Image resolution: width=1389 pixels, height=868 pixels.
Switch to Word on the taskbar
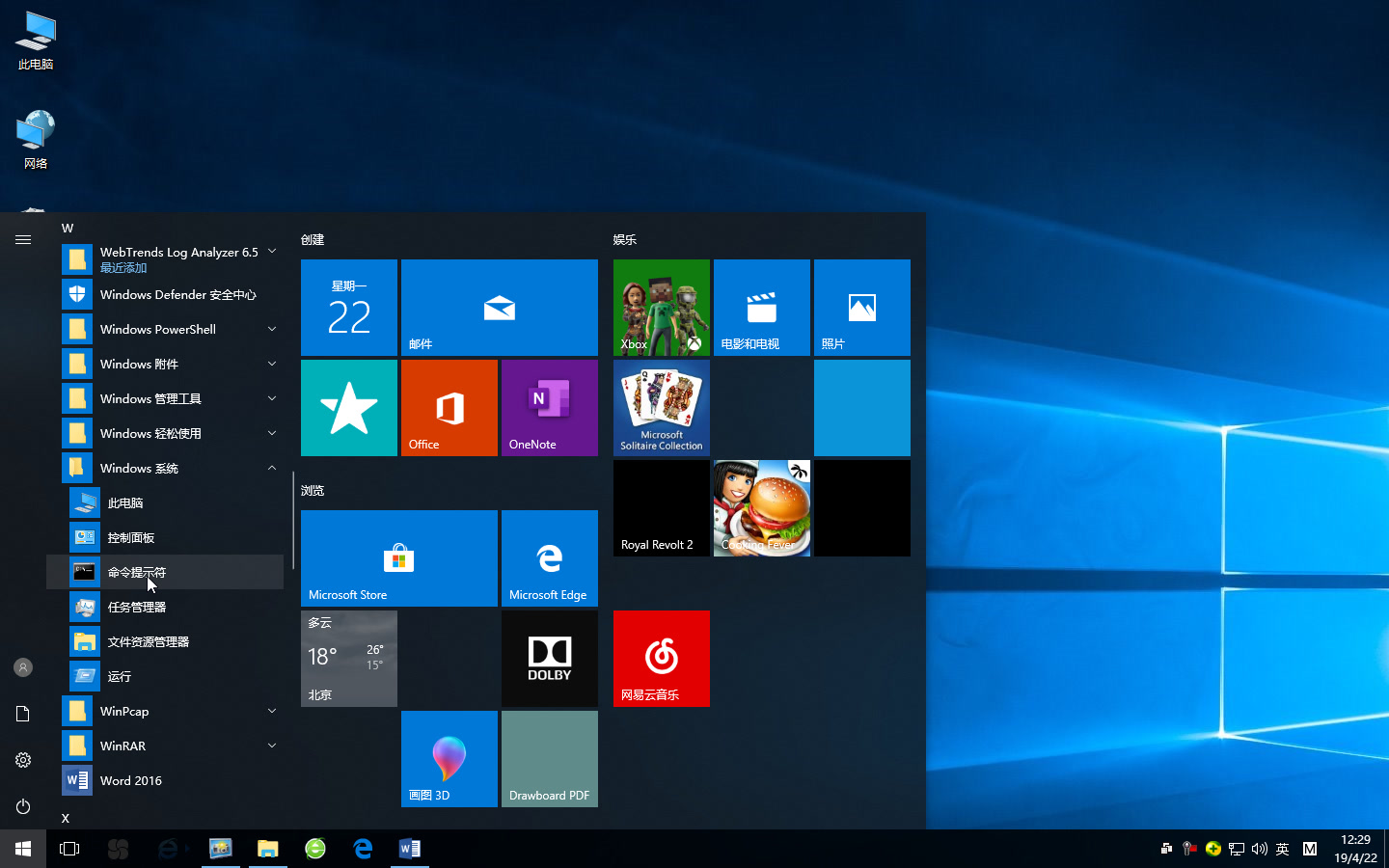410,849
